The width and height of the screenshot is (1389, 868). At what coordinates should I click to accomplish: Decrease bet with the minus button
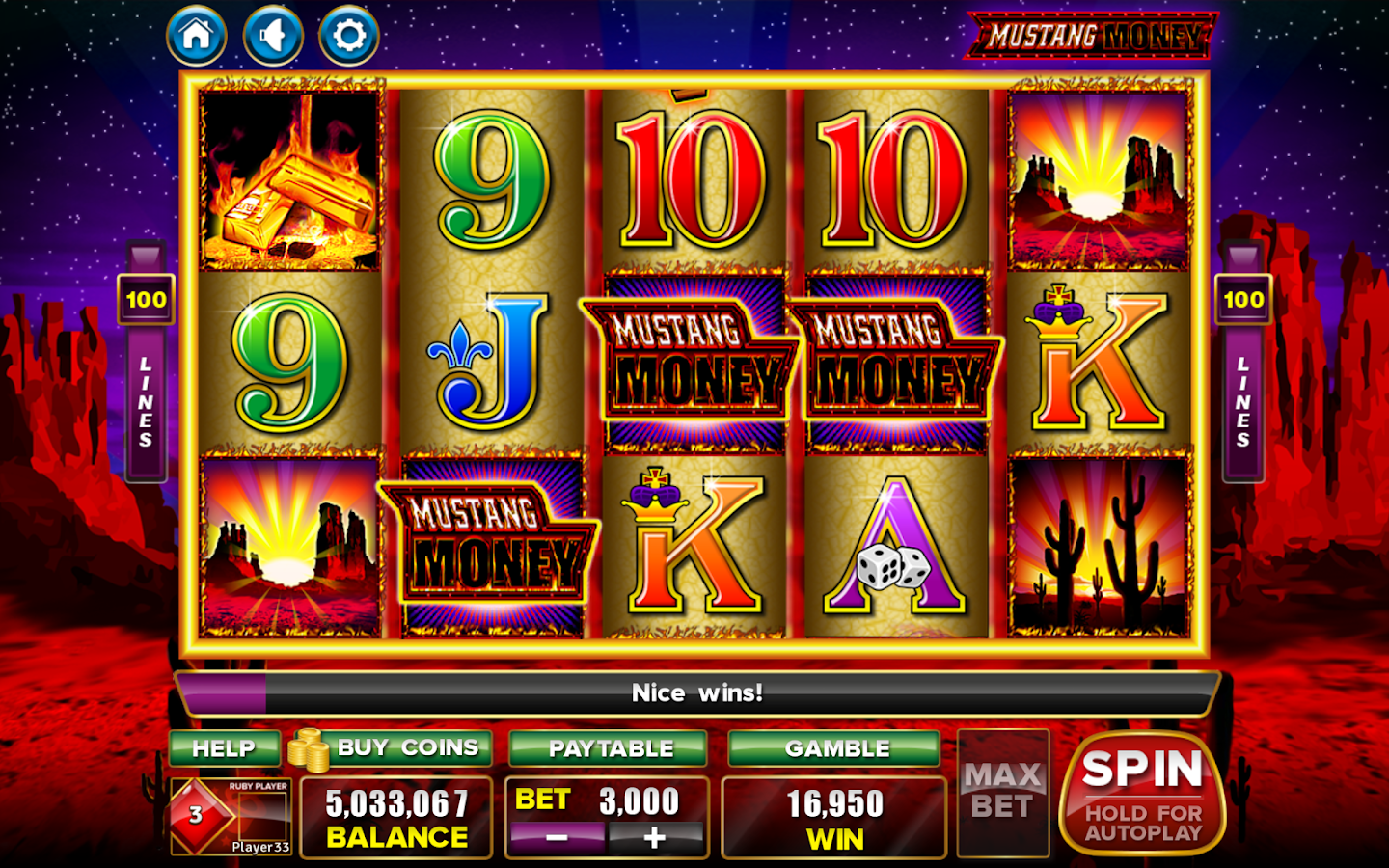(x=557, y=838)
